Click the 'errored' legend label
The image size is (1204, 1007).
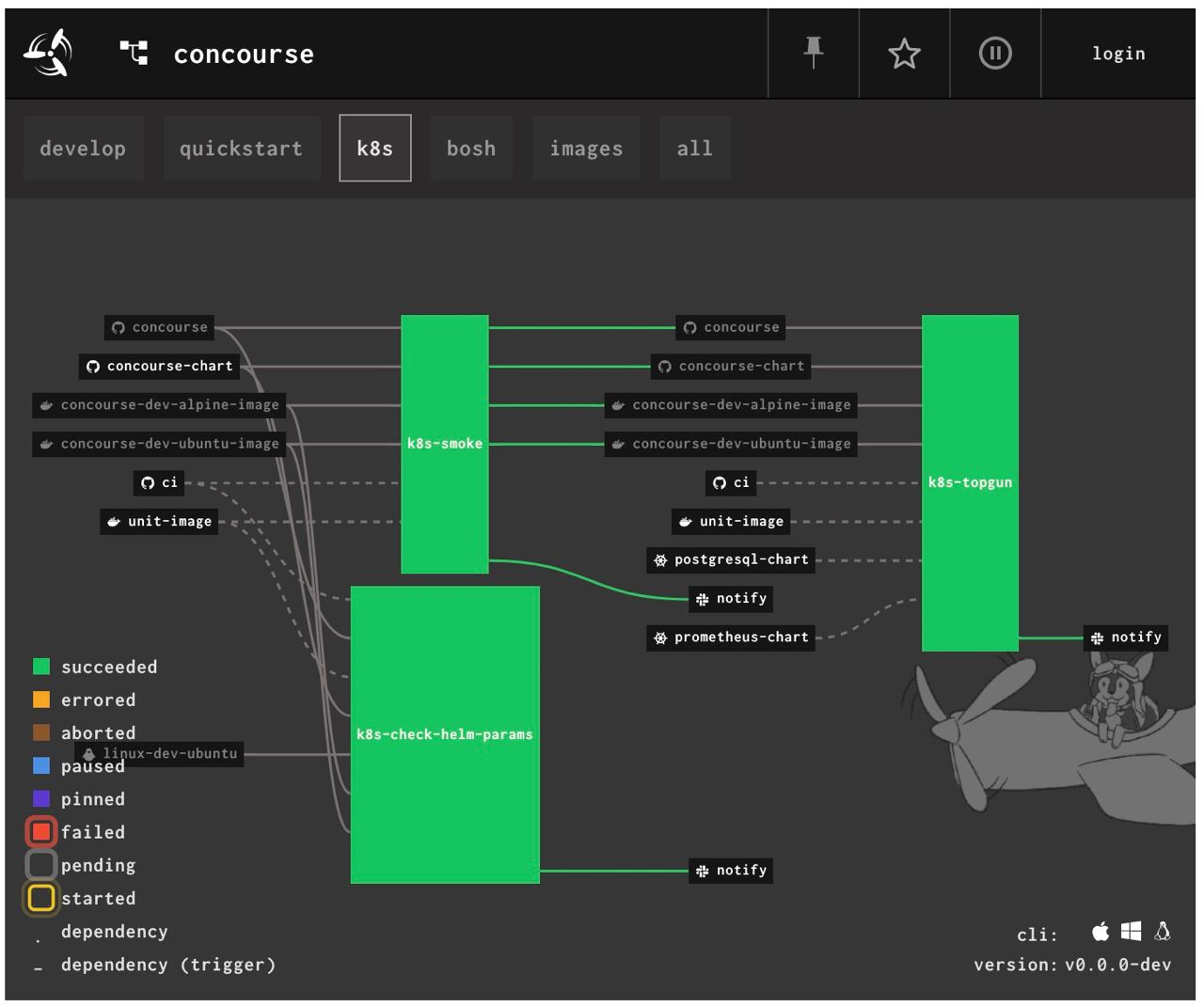pyautogui.click(x=99, y=700)
